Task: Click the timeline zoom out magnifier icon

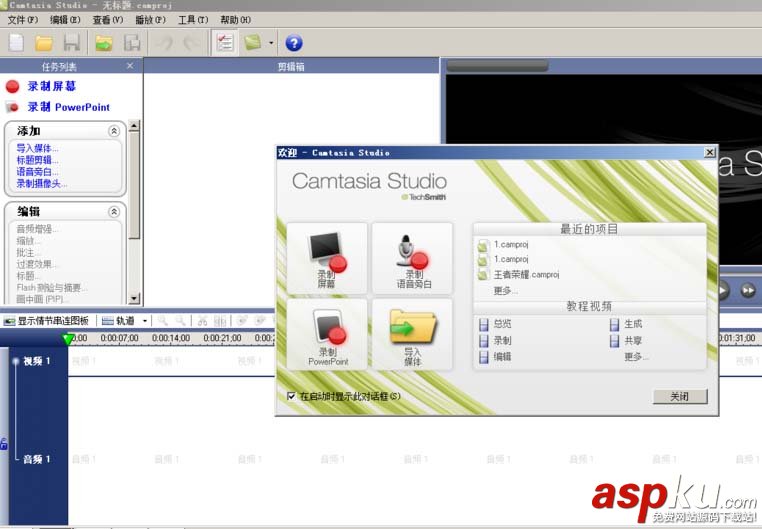Action: [180, 321]
